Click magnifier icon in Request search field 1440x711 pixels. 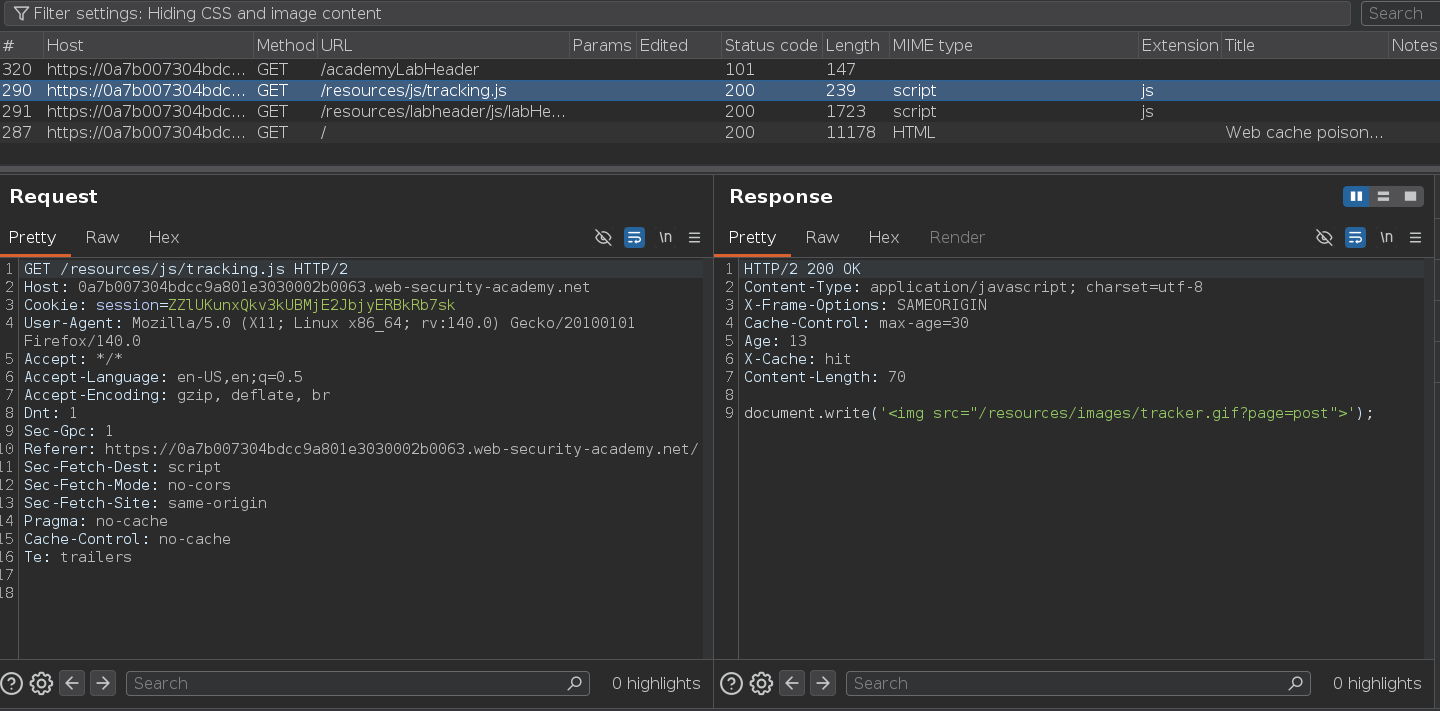point(575,683)
